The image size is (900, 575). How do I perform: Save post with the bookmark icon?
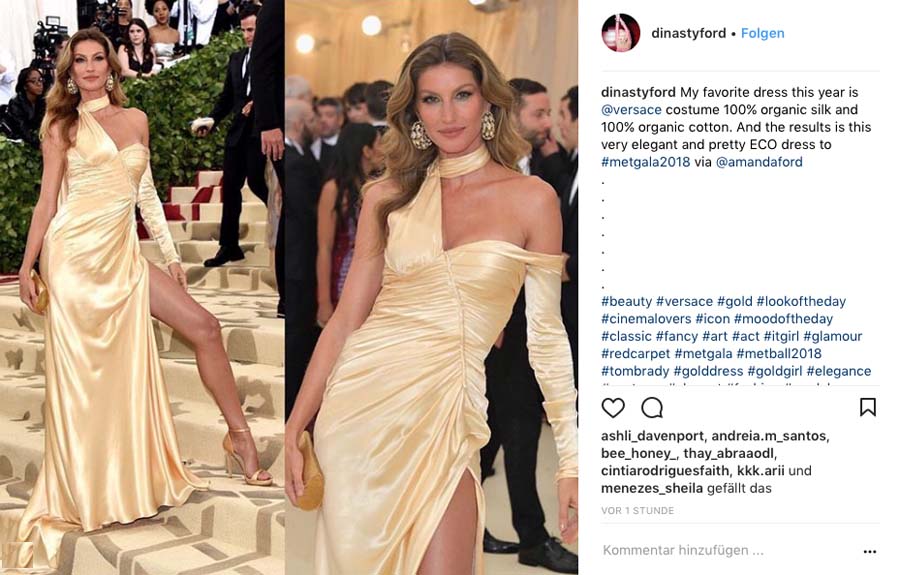tap(868, 407)
